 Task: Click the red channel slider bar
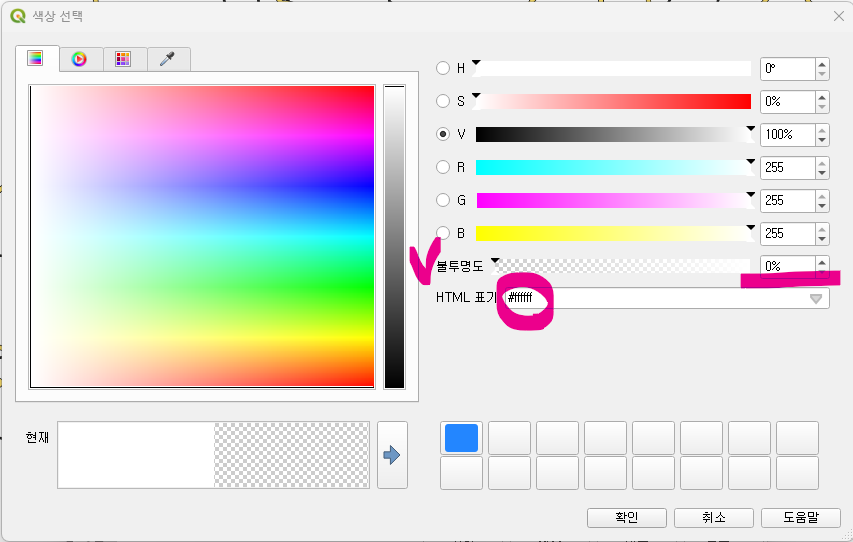pos(613,168)
